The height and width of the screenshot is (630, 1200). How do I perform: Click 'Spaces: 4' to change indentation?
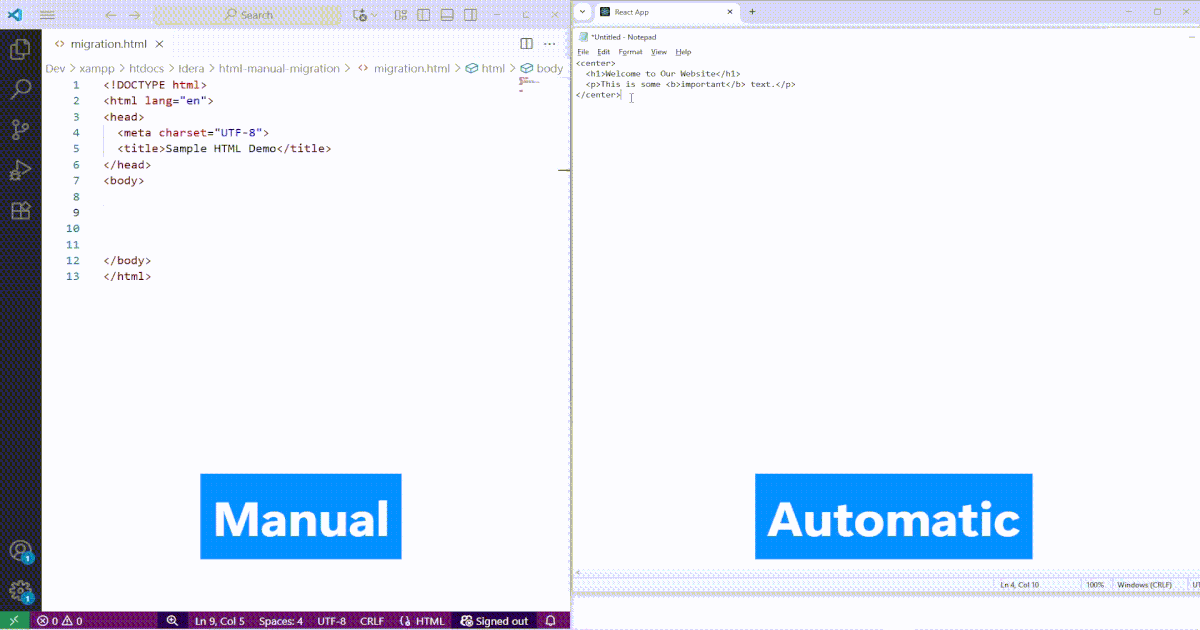(281, 620)
